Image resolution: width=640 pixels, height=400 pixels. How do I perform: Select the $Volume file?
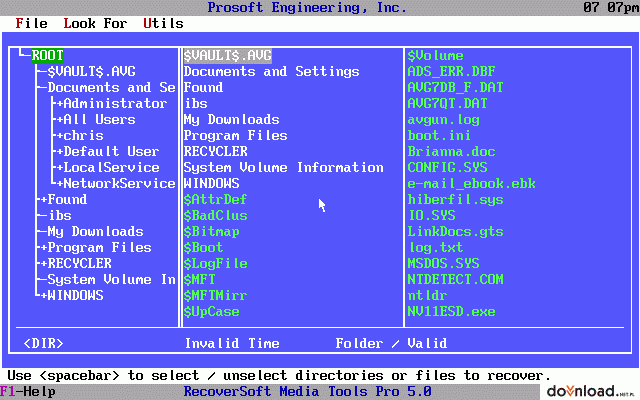(436, 56)
